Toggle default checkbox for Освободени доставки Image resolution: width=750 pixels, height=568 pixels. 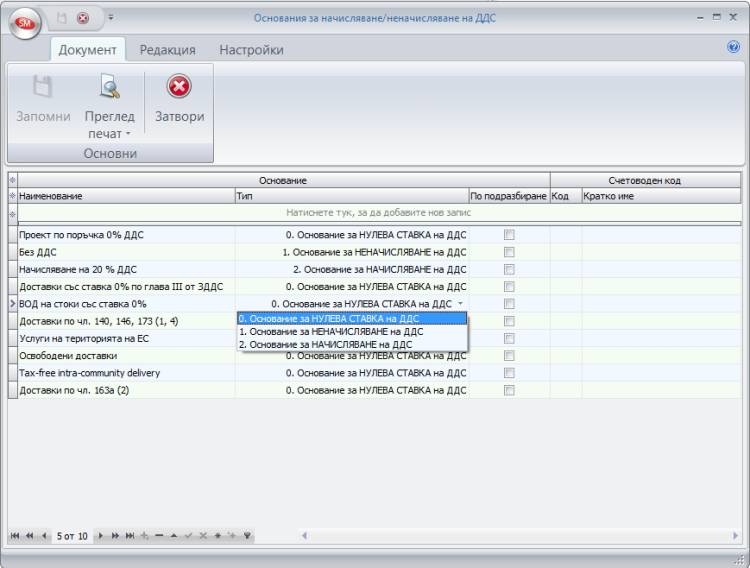509,356
